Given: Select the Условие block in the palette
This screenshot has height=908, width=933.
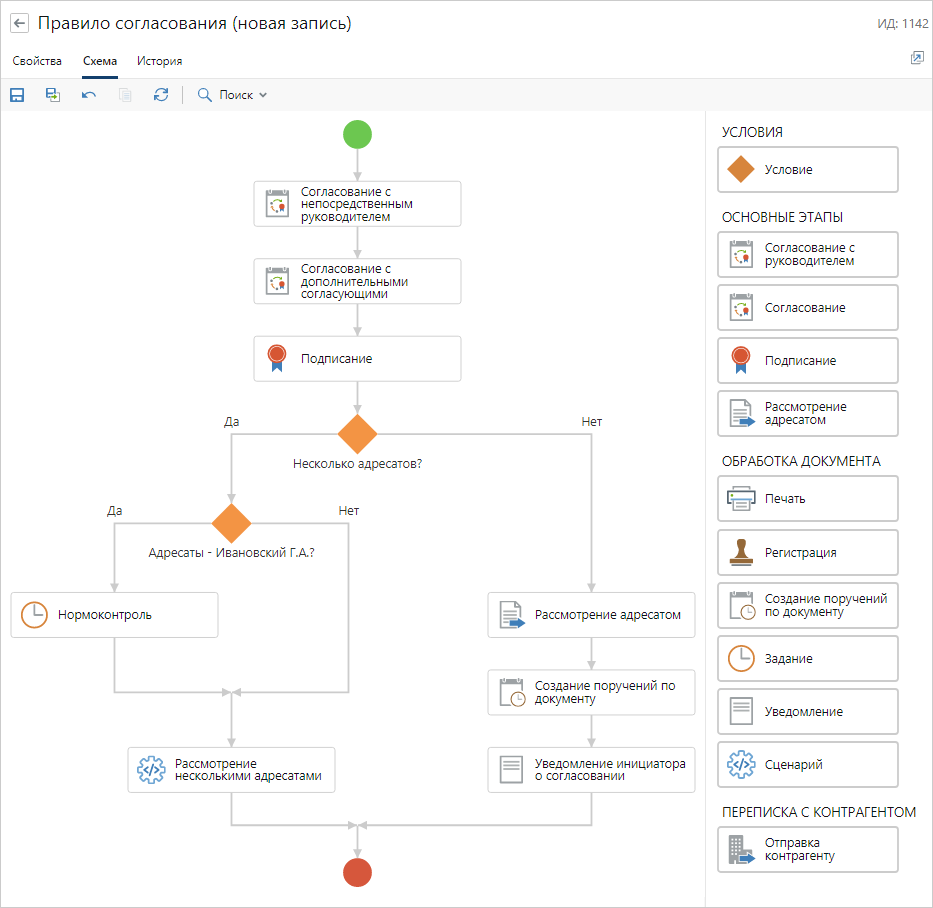Looking at the screenshot, I should 807,170.
